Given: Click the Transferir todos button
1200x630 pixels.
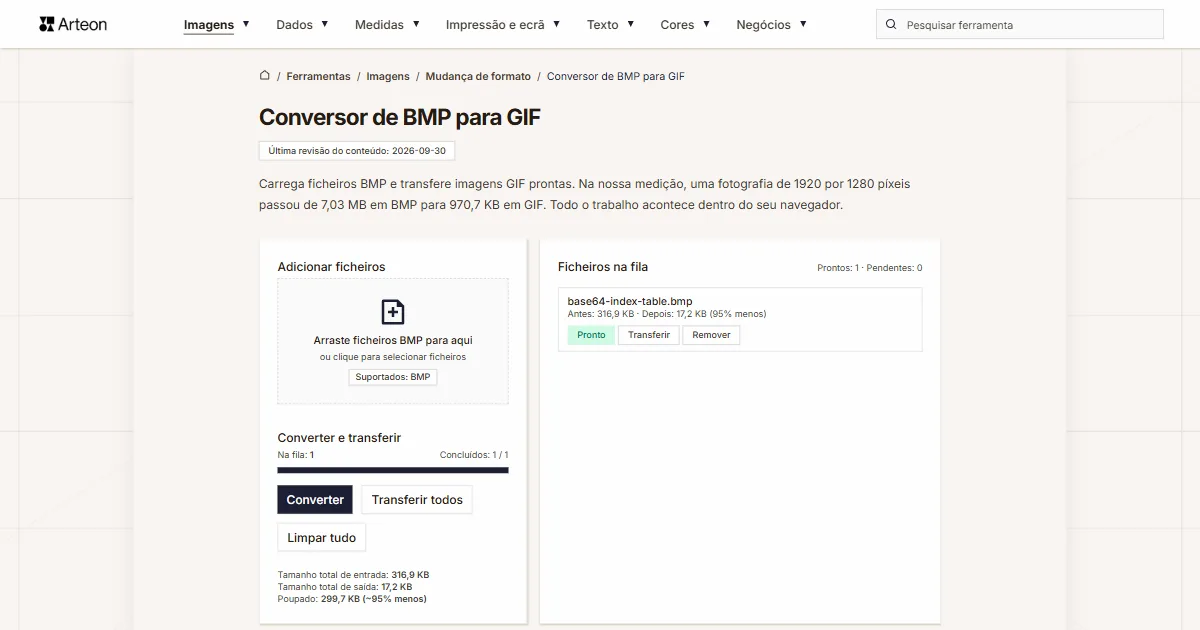Looking at the screenshot, I should pos(417,500).
